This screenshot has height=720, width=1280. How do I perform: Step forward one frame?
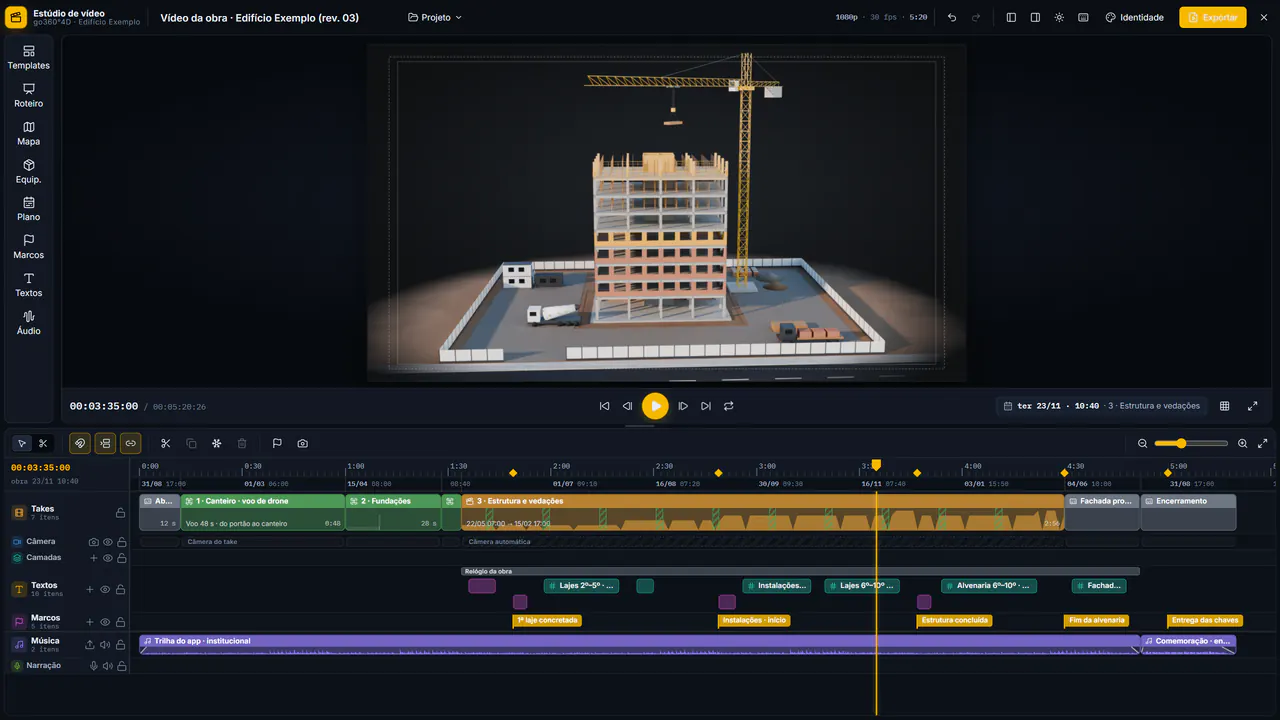pyautogui.click(x=683, y=406)
